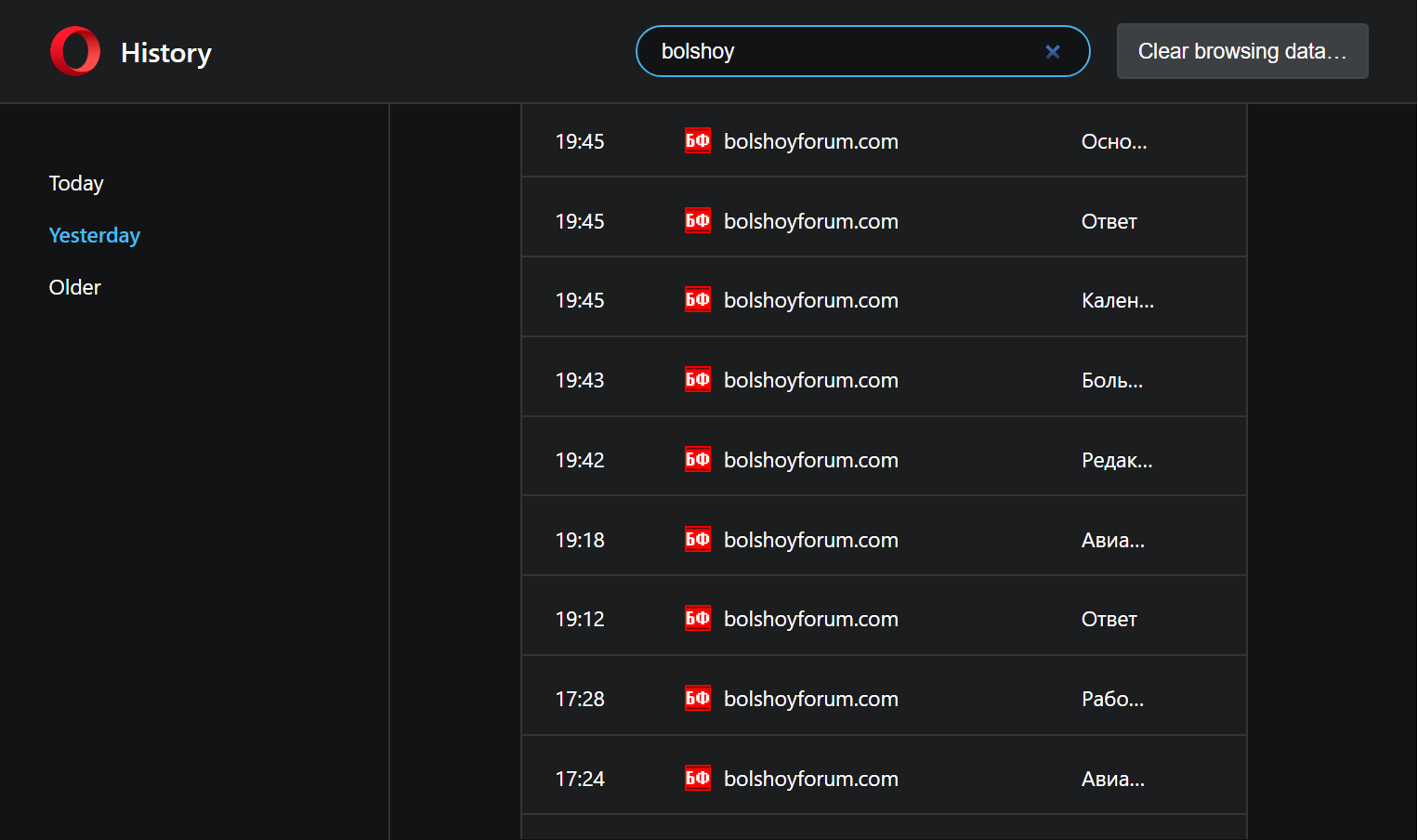Click favicon of the 19:18 entry
Image resolution: width=1418 pixels, height=840 pixels.
click(698, 540)
